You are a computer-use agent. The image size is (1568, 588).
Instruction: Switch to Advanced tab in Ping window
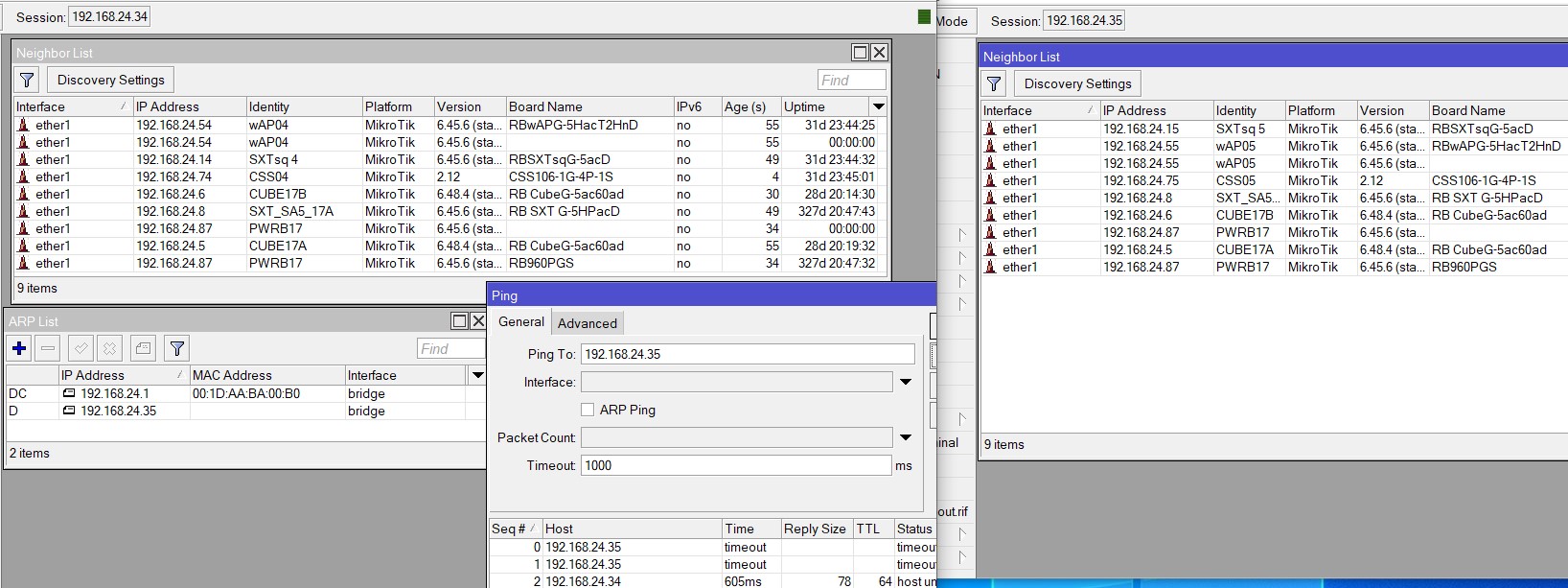tap(588, 323)
